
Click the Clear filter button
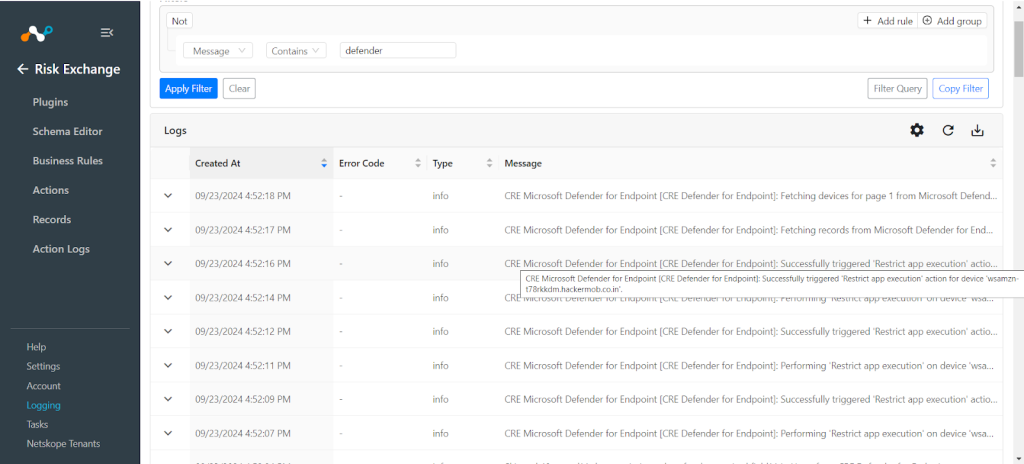click(x=239, y=88)
